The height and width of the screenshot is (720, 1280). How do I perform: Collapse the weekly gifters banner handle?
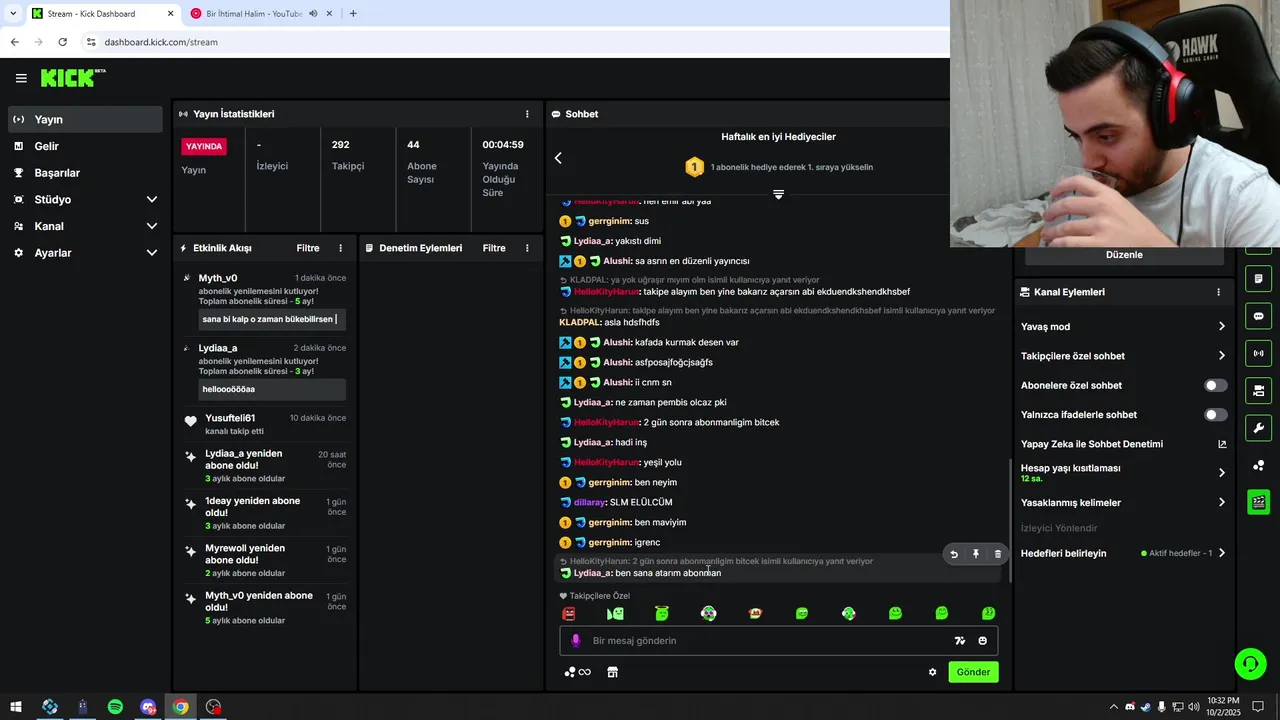pos(778,194)
